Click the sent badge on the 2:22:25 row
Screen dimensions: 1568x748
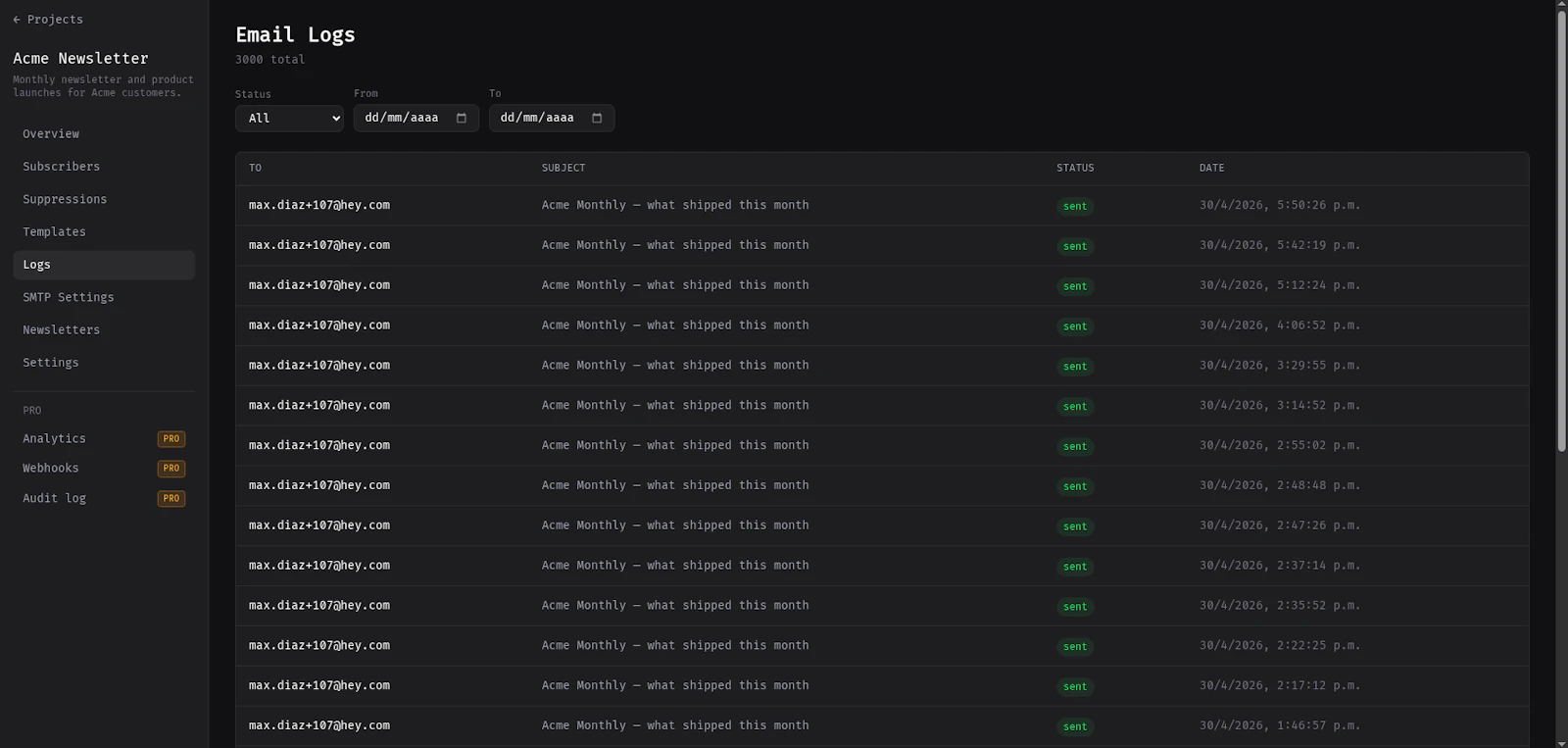pos(1075,647)
